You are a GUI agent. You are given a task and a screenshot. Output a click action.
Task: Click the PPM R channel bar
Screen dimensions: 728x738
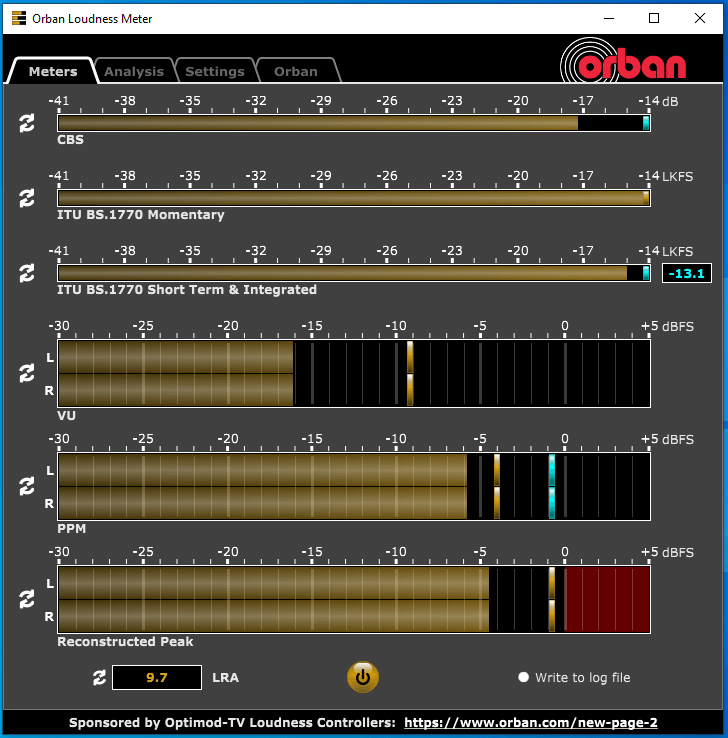(x=354, y=503)
